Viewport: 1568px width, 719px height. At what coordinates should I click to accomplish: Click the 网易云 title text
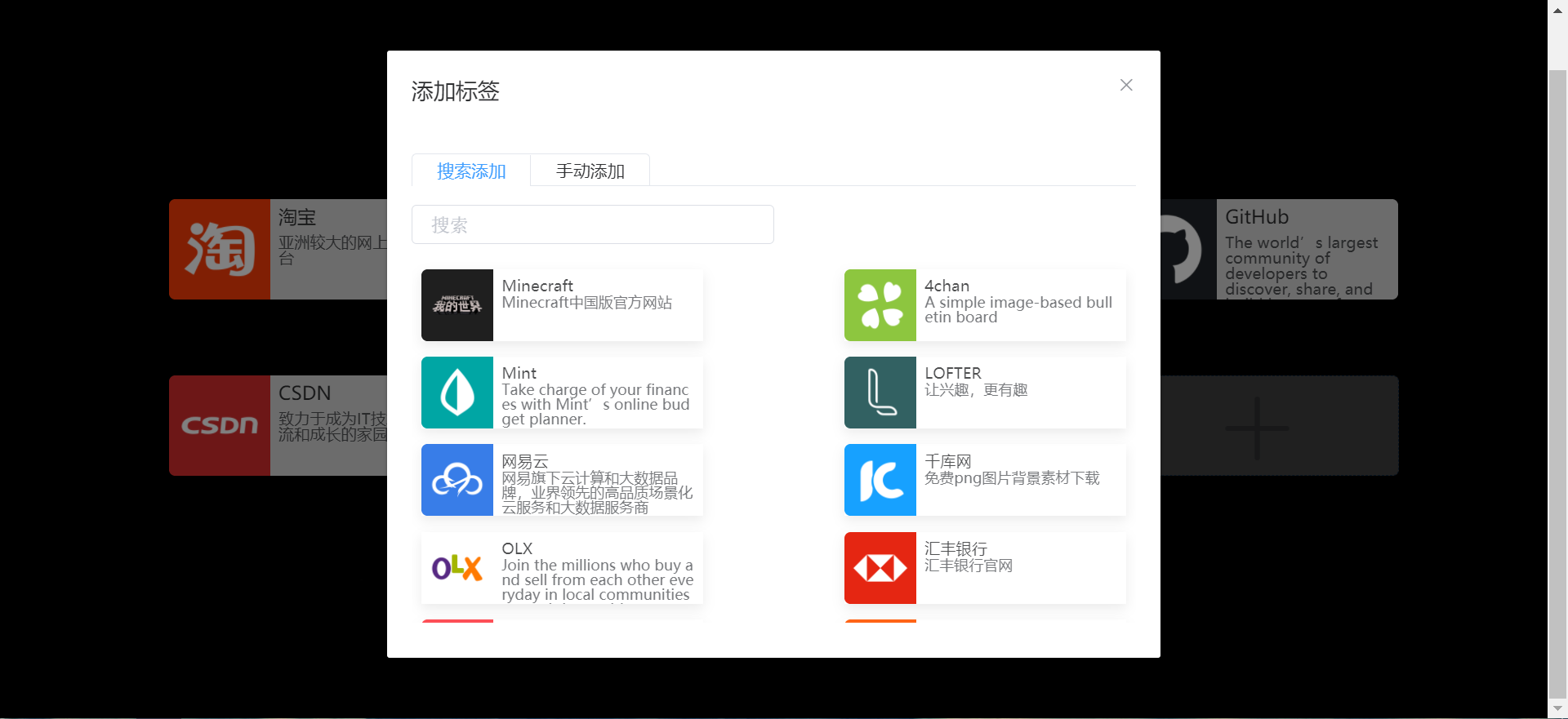point(525,461)
